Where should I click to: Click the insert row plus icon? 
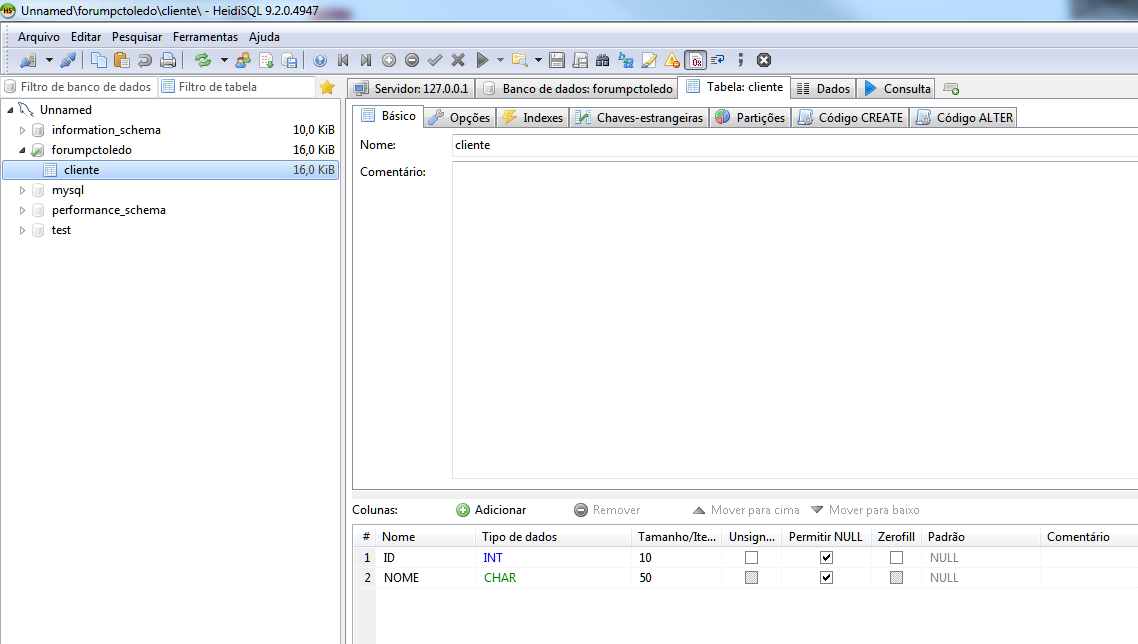(x=389, y=60)
